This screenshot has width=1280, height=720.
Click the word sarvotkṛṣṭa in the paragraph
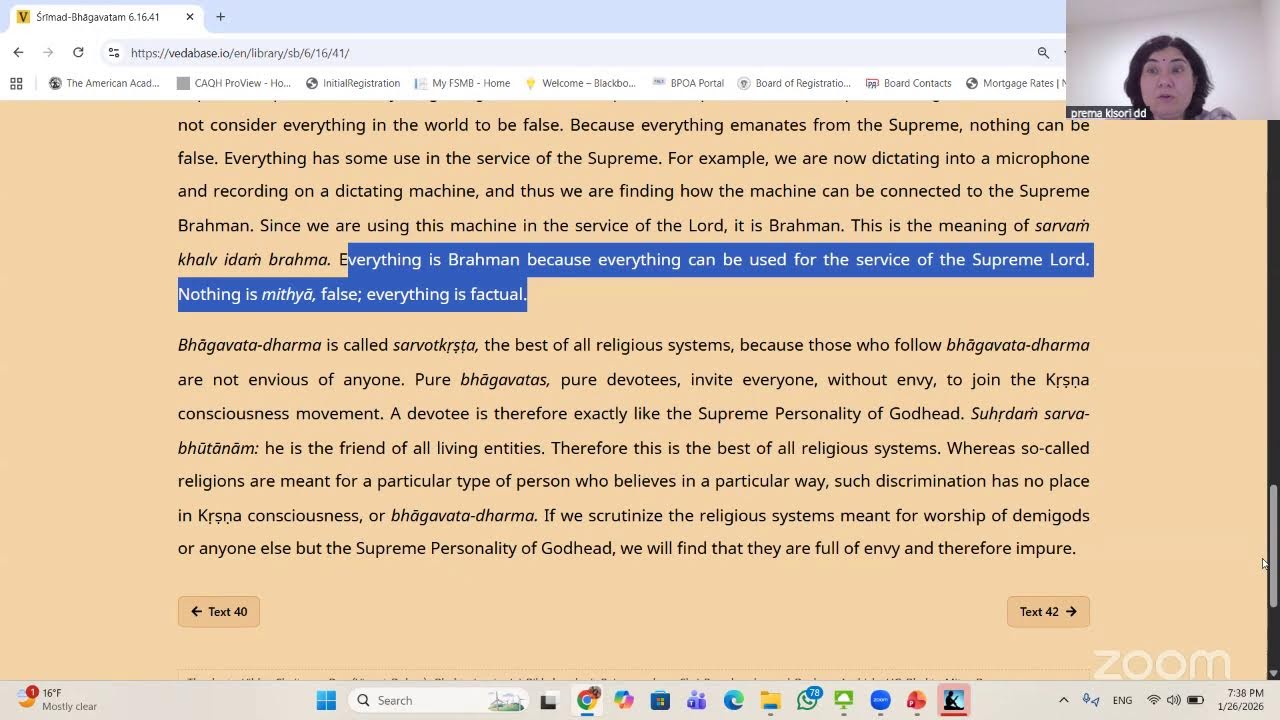click(435, 346)
